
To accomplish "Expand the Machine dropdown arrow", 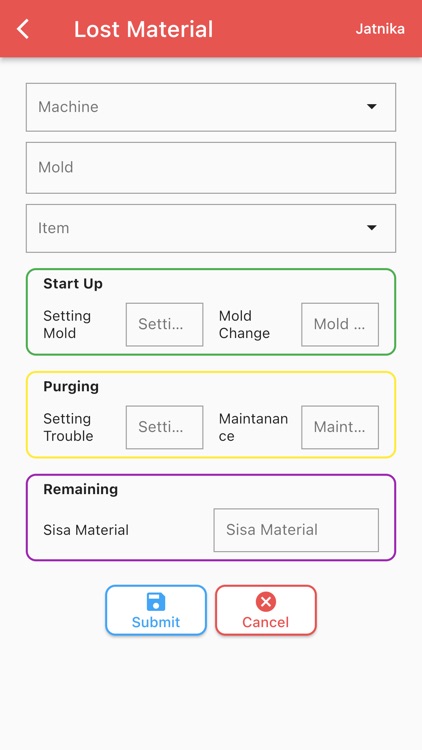I will (372, 107).
